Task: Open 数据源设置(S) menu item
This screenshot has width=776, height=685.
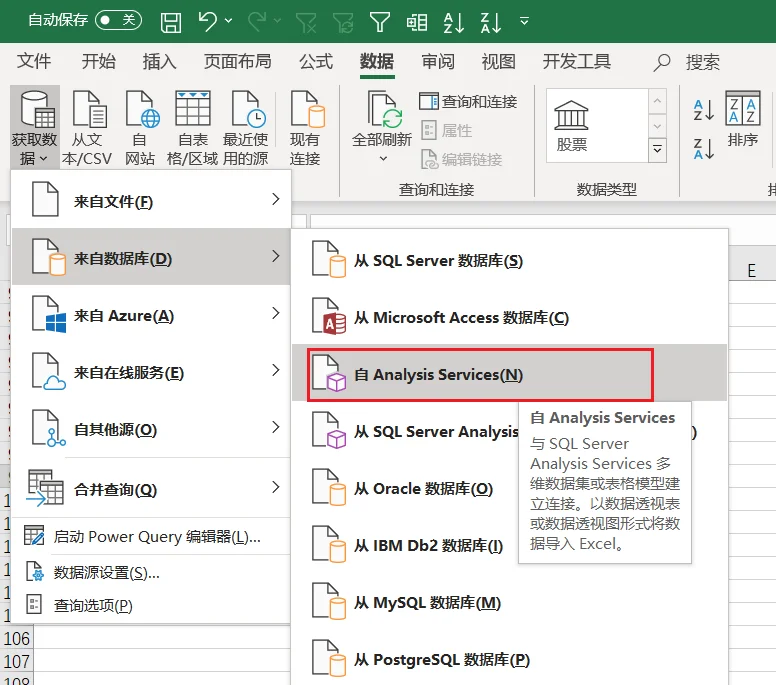Action: (151, 572)
